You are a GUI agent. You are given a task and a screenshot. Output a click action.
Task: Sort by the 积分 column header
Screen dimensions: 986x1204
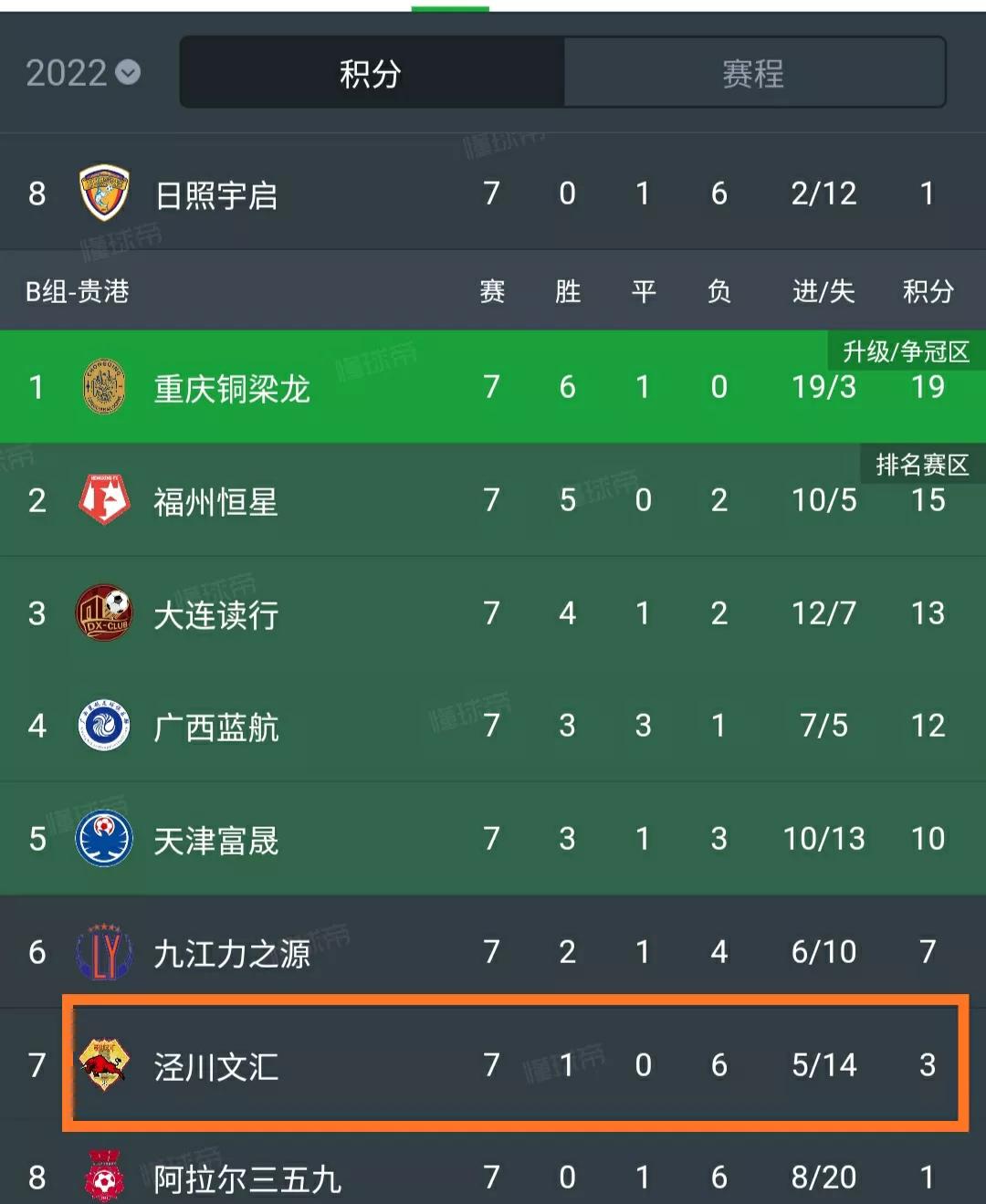coord(928,292)
